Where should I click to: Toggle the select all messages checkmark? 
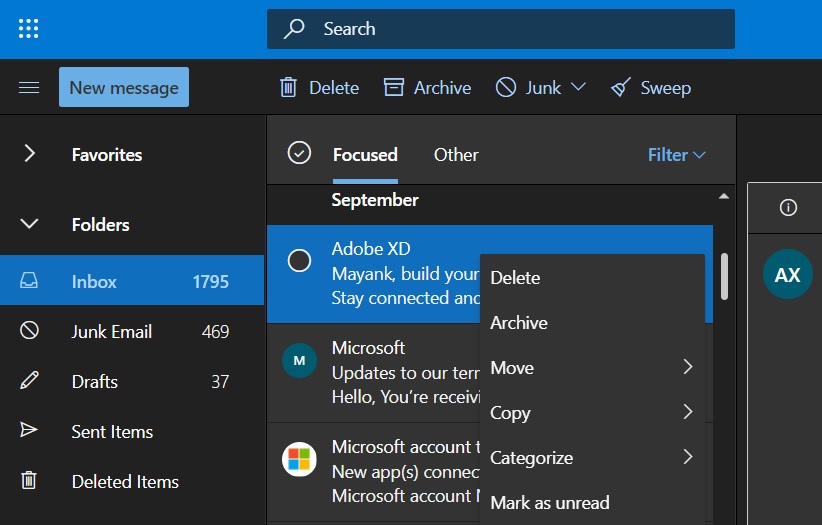298,153
